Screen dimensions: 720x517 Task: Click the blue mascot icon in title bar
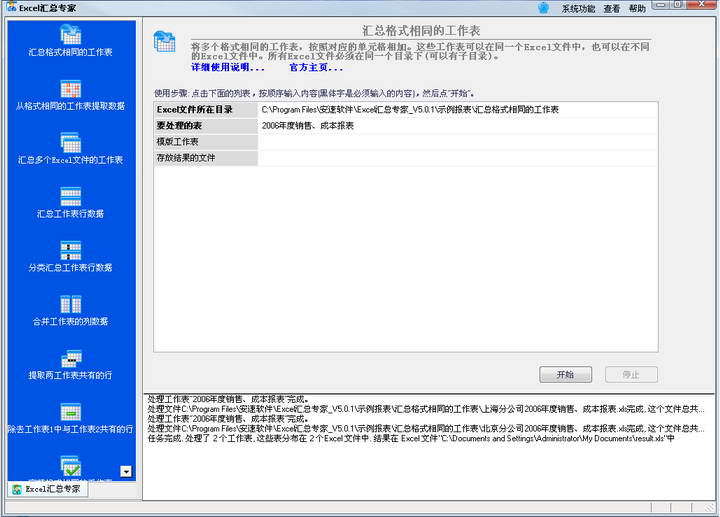pyautogui.click(x=543, y=8)
